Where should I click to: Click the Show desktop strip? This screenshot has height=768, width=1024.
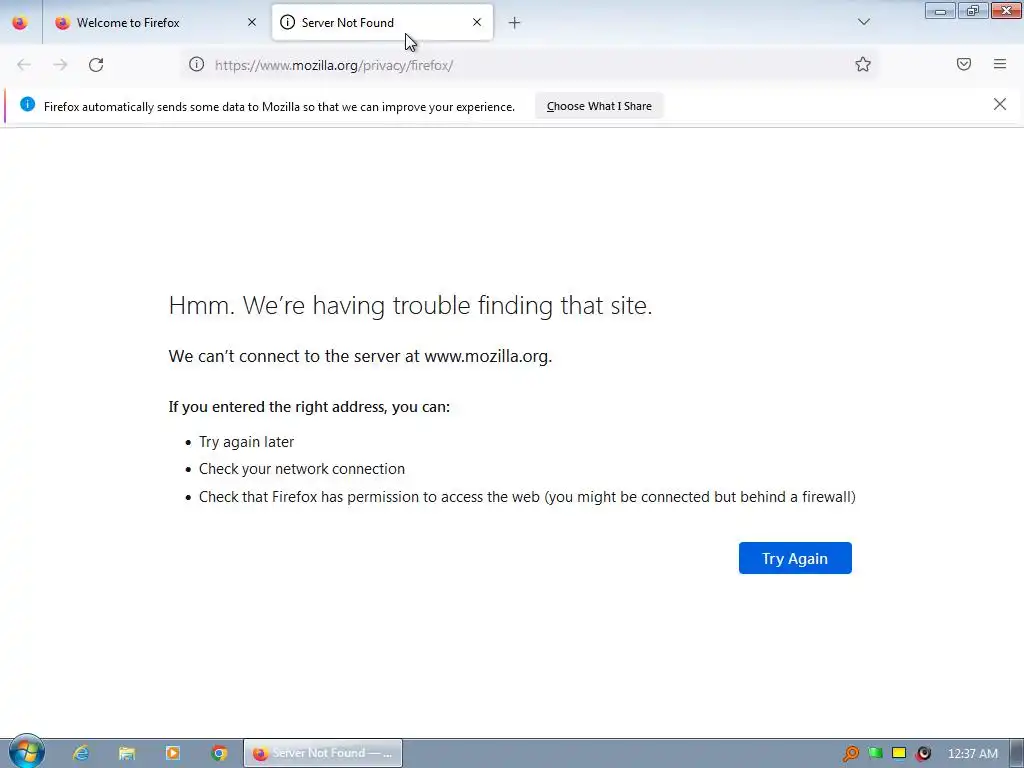coord(1017,753)
